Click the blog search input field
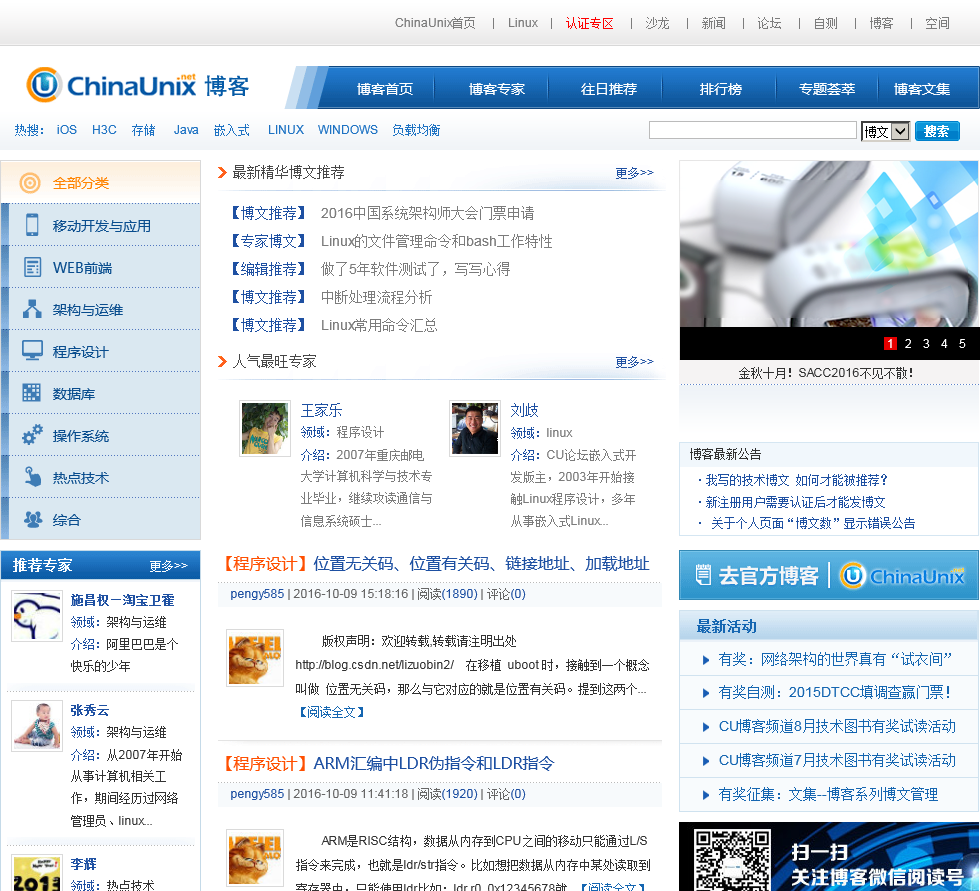 pos(752,130)
